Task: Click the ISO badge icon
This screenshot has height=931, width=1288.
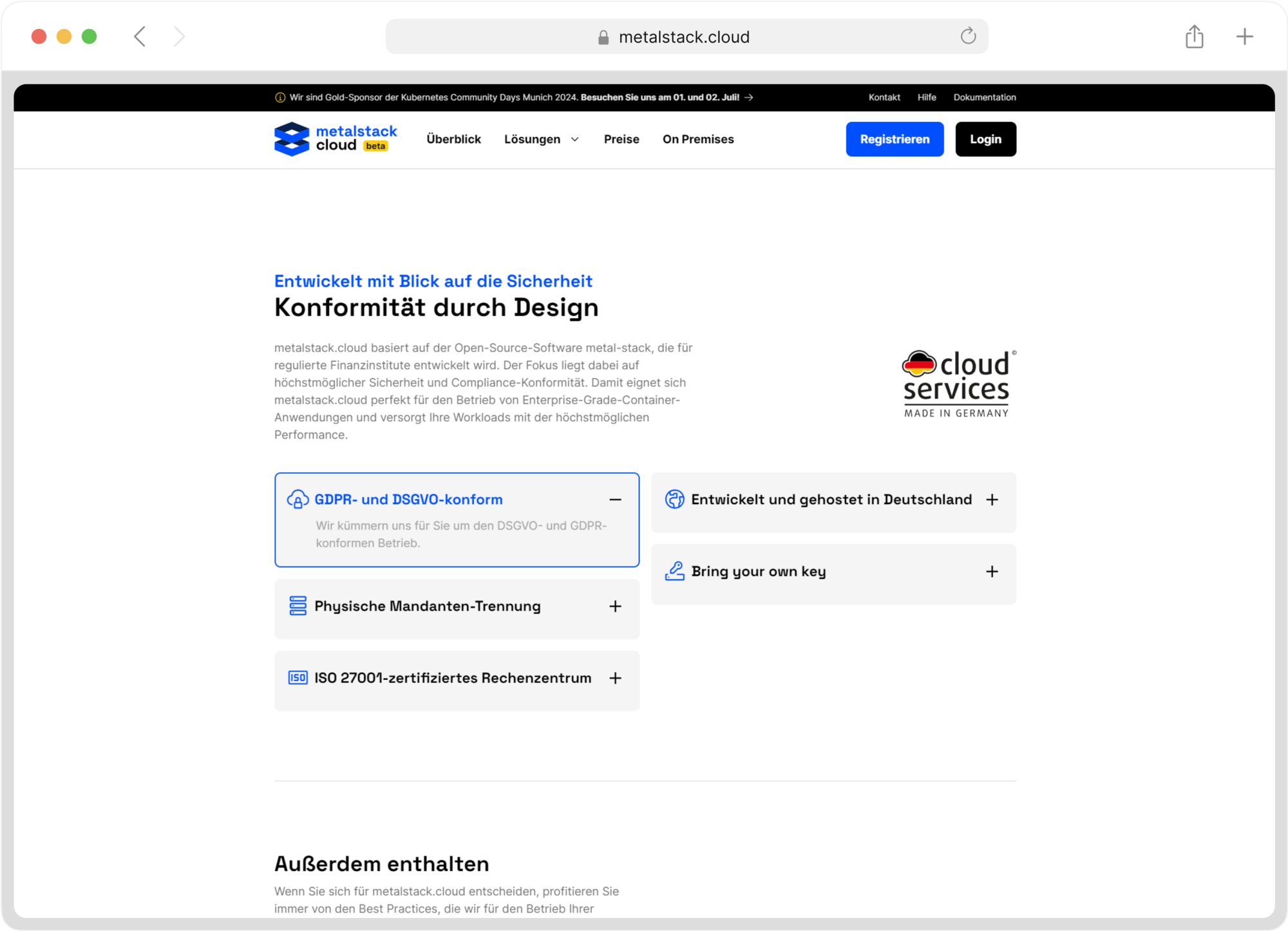Action: 298,678
